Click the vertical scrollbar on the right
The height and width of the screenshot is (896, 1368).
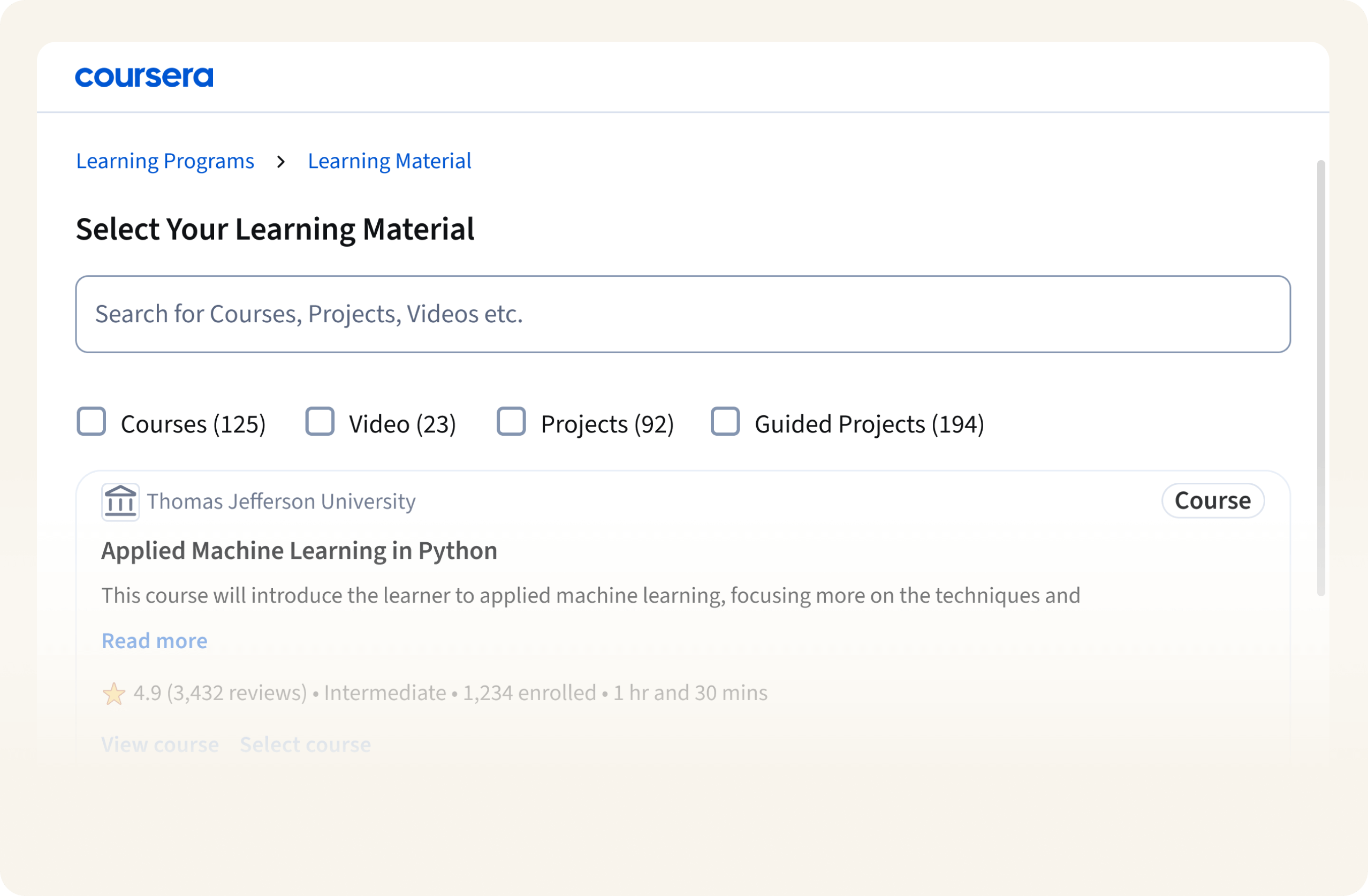coord(1320,377)
